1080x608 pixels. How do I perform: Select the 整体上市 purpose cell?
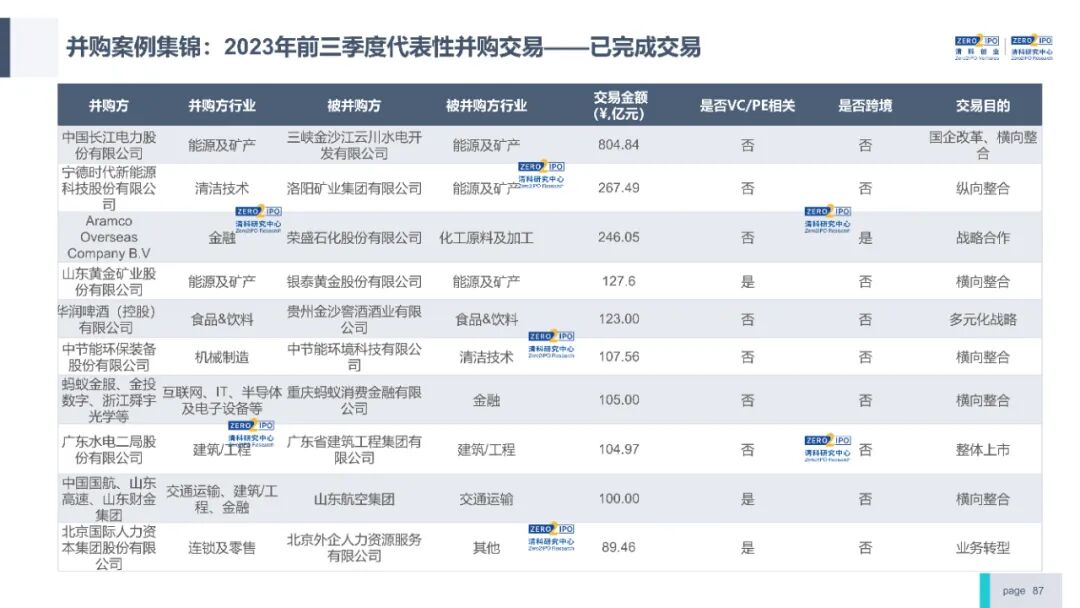click(983, 450)
